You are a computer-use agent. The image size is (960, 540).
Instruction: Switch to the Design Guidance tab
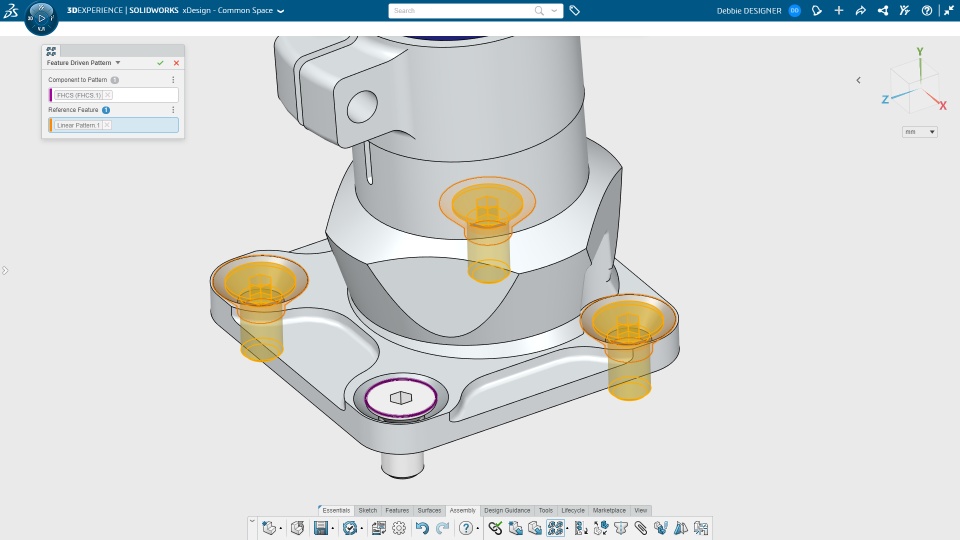click(507, 510)
